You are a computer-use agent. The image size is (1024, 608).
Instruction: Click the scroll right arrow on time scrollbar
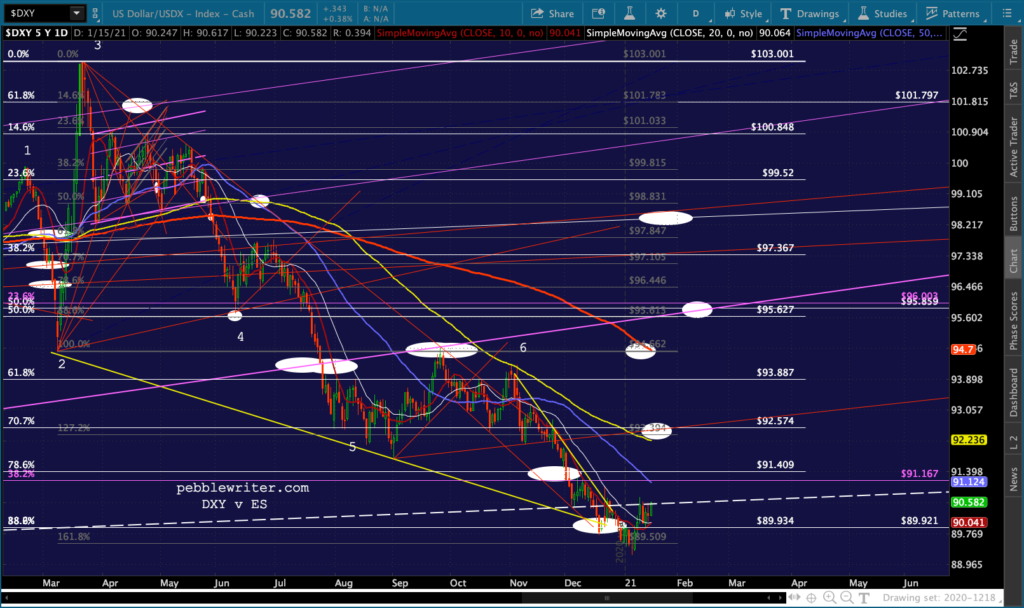[x=779, y=598]
